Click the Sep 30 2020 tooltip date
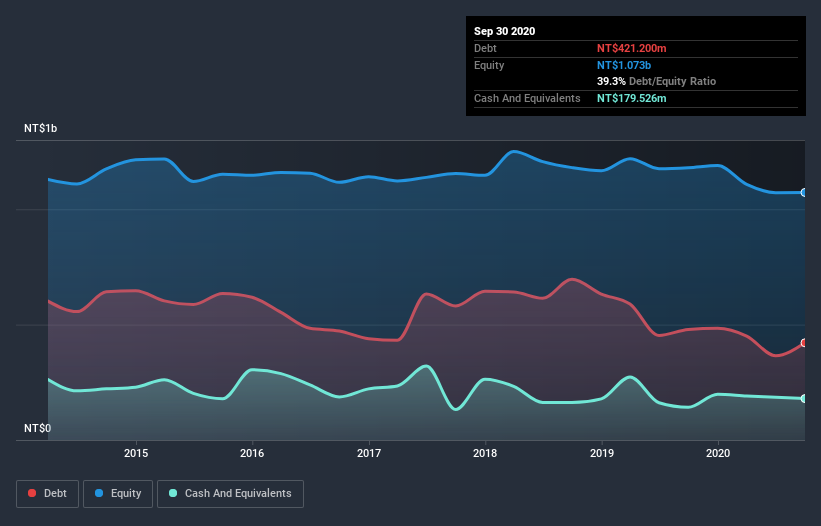Screen dimensions: 821x526 (505, 31)
